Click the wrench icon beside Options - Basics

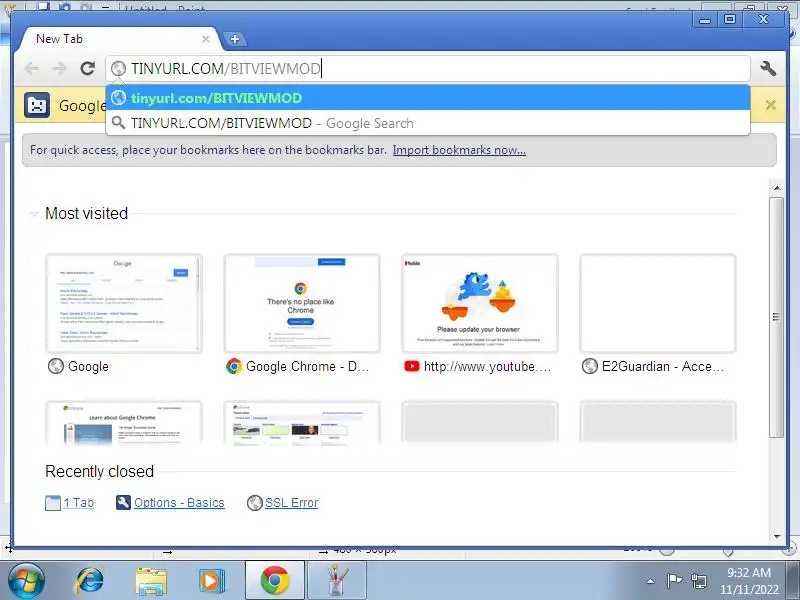tap(123, 503)
